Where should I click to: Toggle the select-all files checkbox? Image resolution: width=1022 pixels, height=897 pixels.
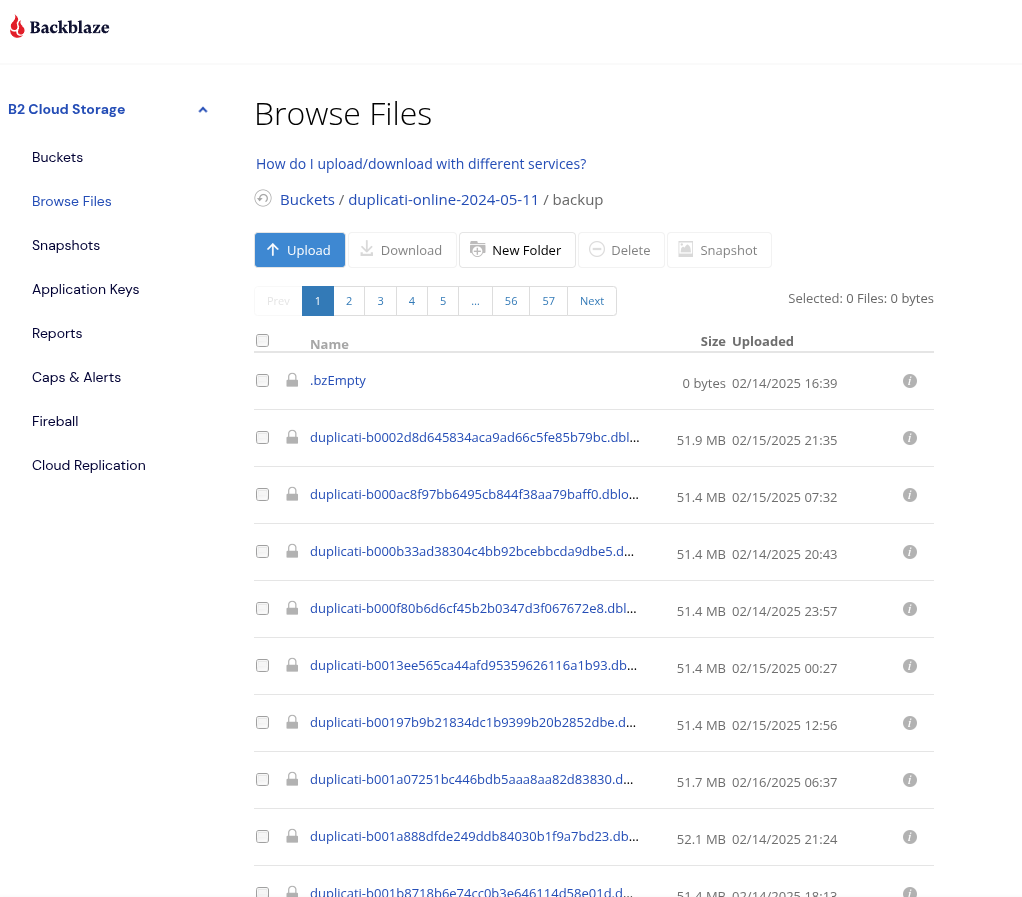[263, 340]
